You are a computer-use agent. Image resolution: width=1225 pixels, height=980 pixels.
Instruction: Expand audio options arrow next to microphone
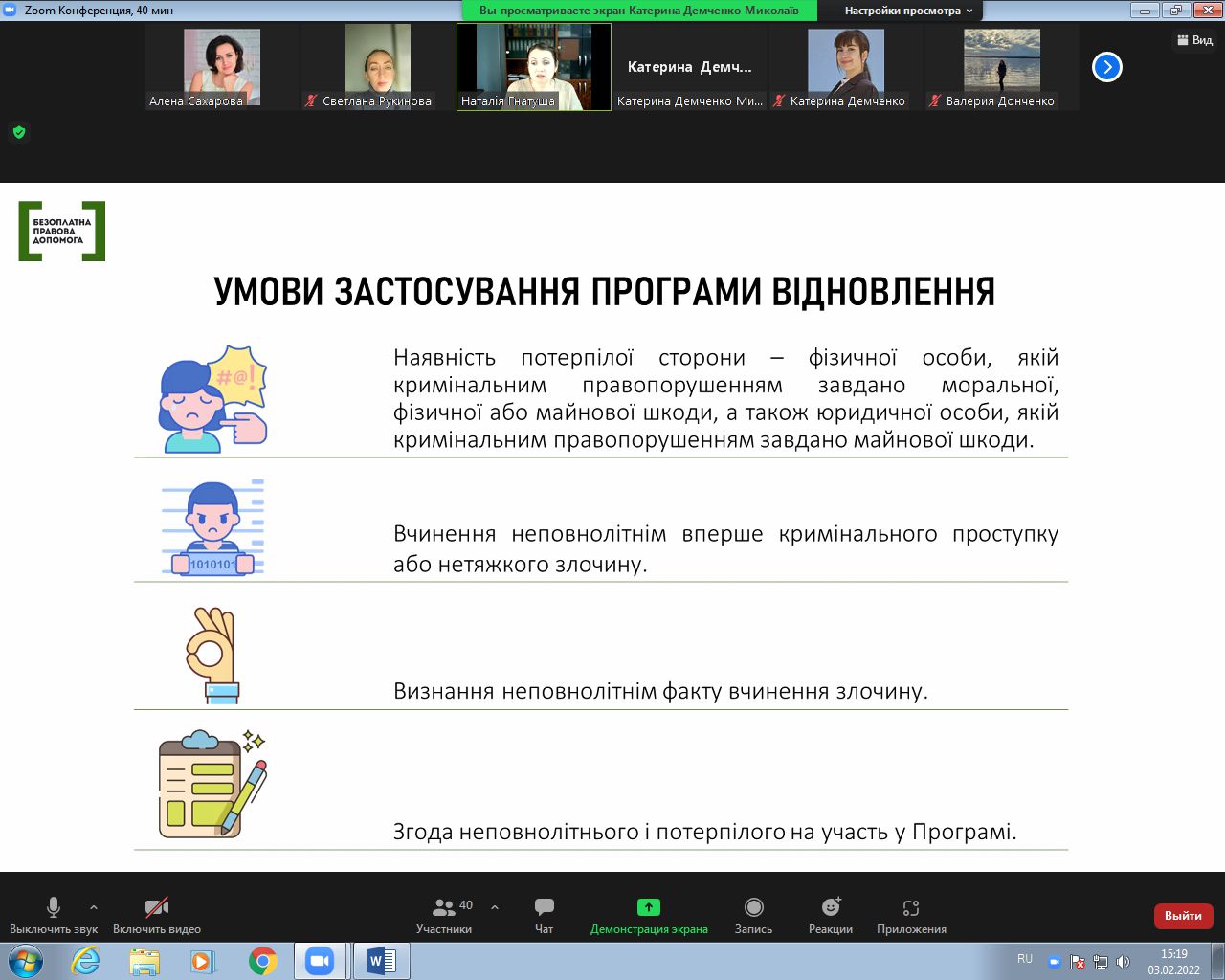(x=94, y=907)
